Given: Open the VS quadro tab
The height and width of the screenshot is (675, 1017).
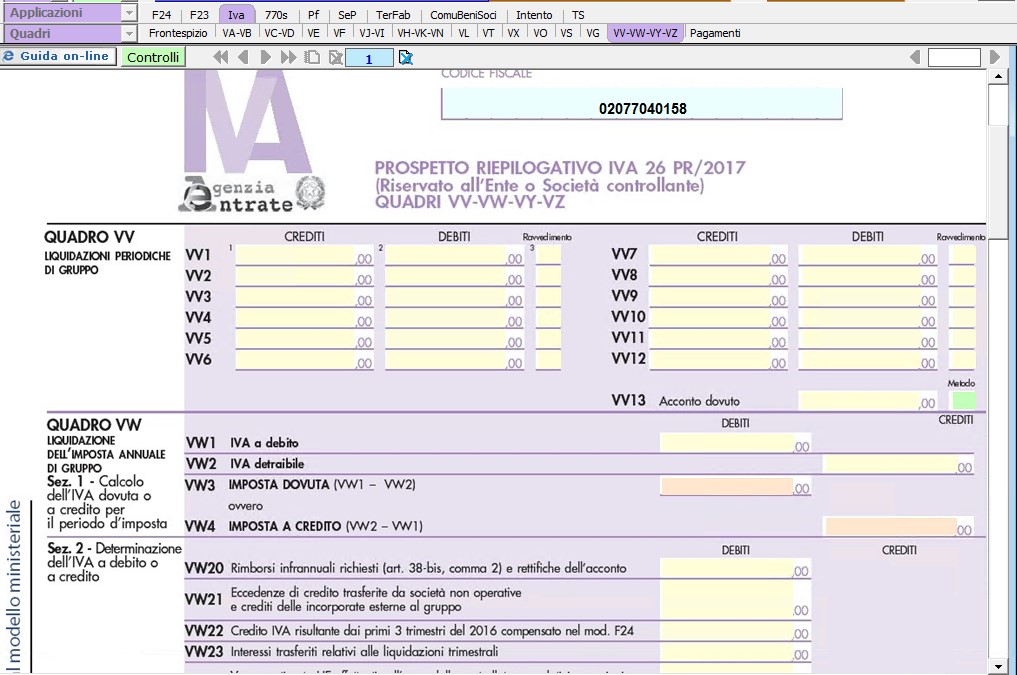Looking at the screenshot, I should coord(566,33).
